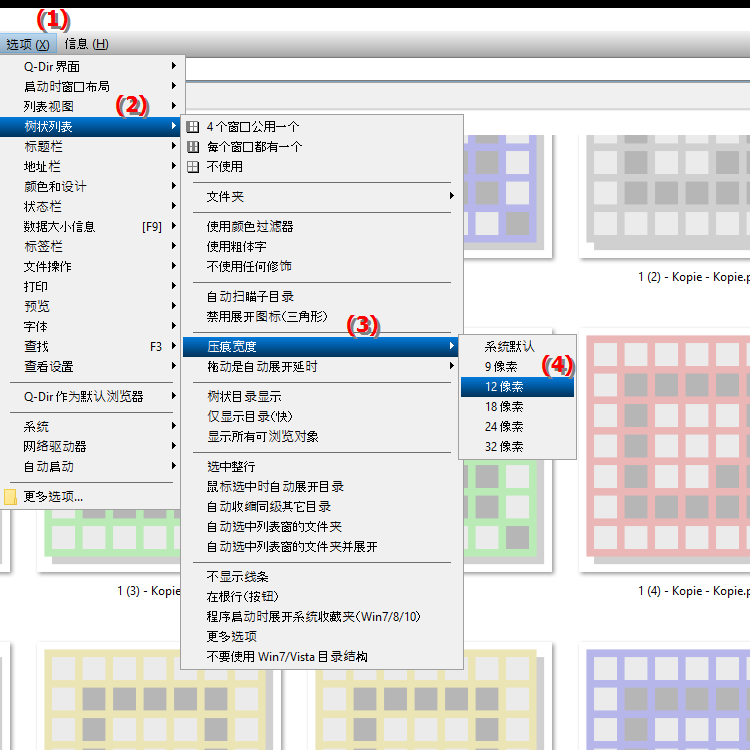Open the 打印 submenu
The image size is (750, 750).
point(90,287)
